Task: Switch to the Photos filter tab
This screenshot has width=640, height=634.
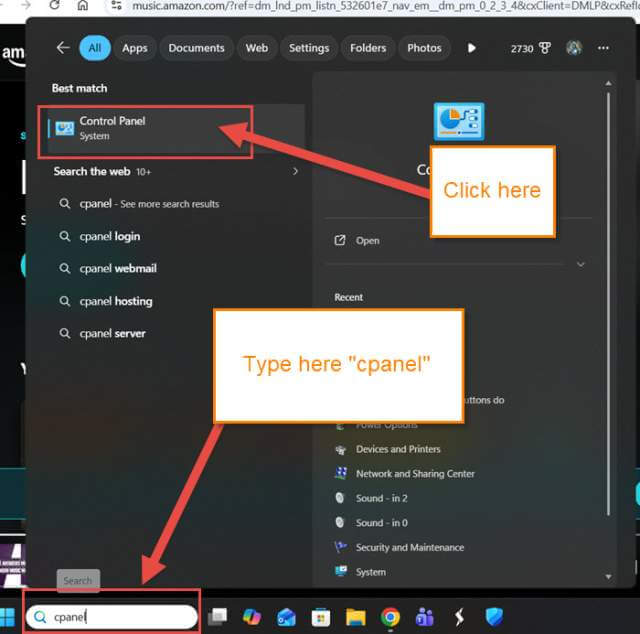Action: coord(424,48)
